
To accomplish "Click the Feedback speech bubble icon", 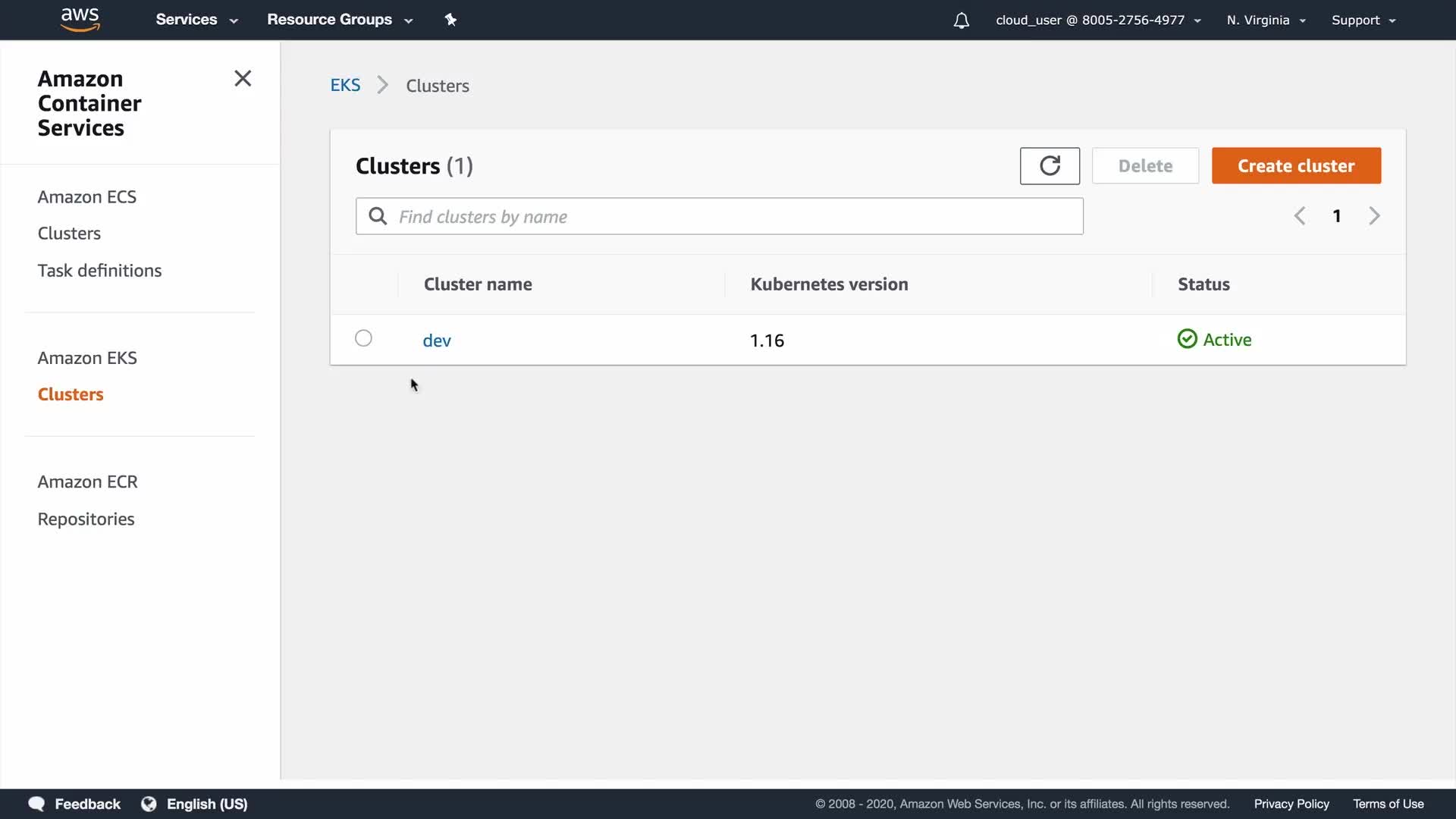I will (x=36, y=804).
